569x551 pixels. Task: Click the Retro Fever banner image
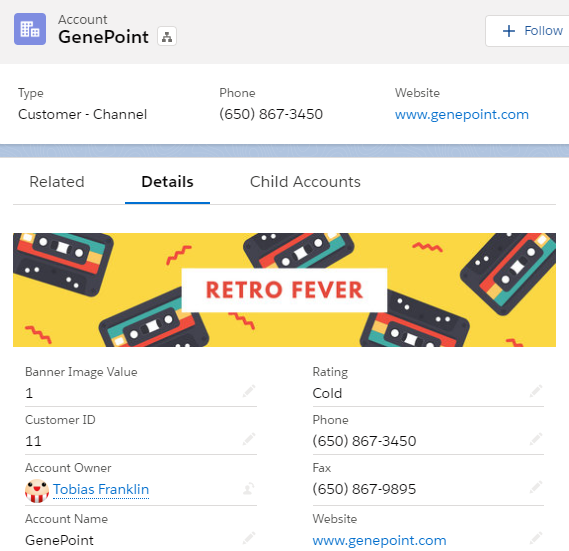284,290
